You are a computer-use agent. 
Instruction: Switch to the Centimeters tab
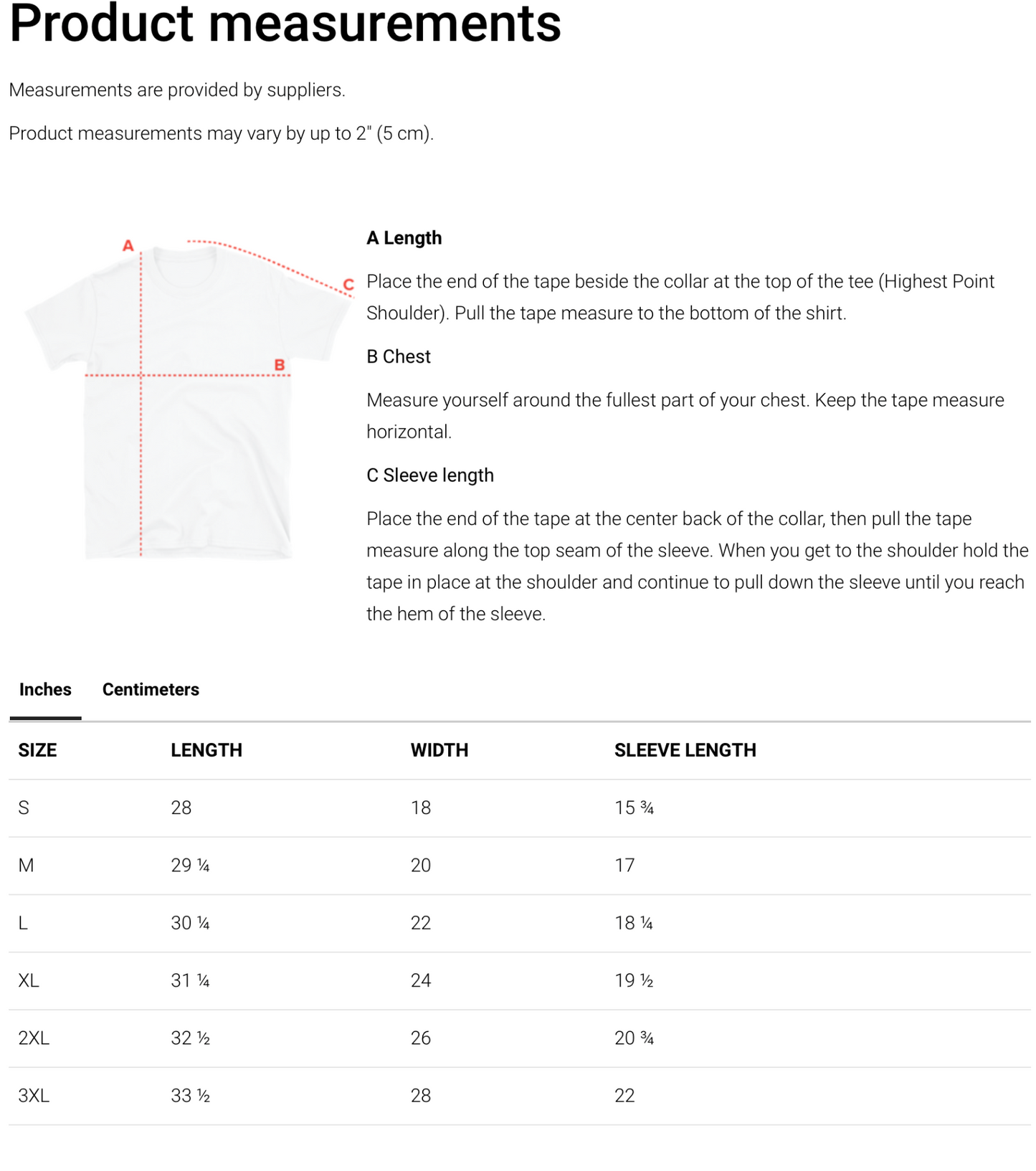coord(151,689)
